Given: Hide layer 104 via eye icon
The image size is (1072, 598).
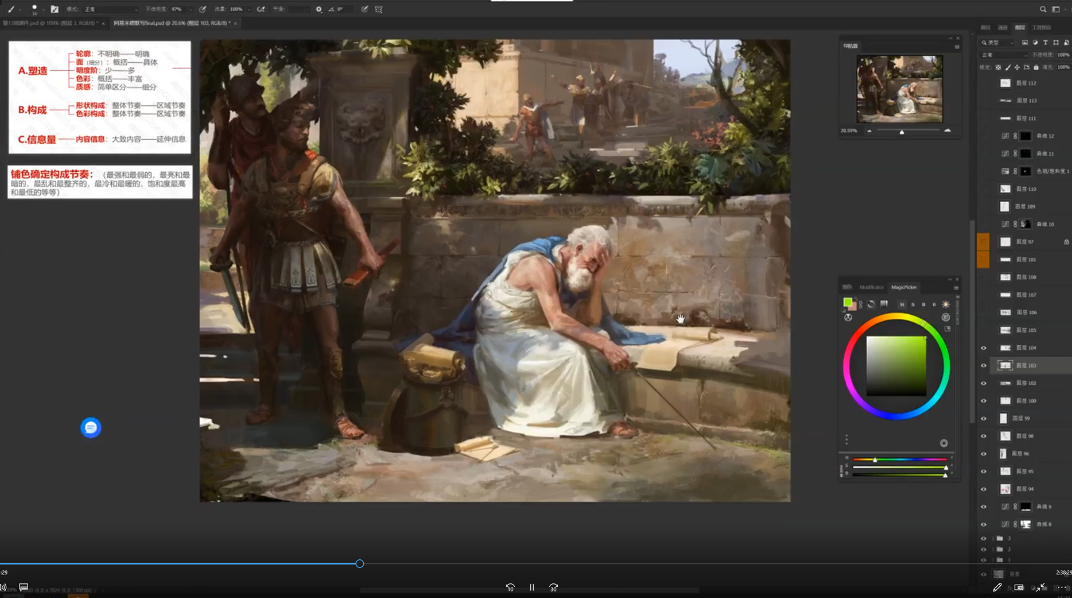Looking at the screenshot, I should (984, 348).
